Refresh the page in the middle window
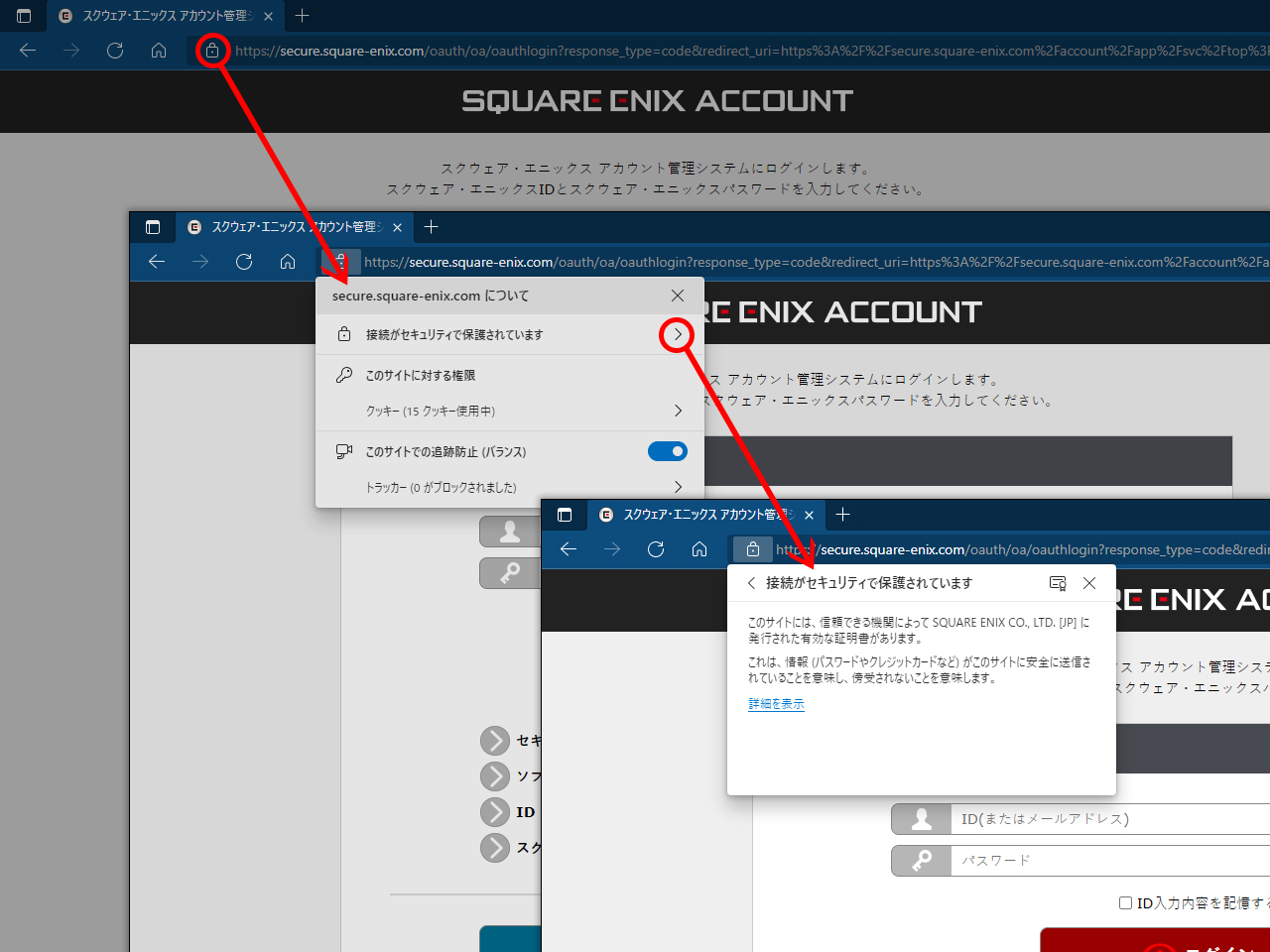Viewport: 1270px width, 952px height. [244, 262]
